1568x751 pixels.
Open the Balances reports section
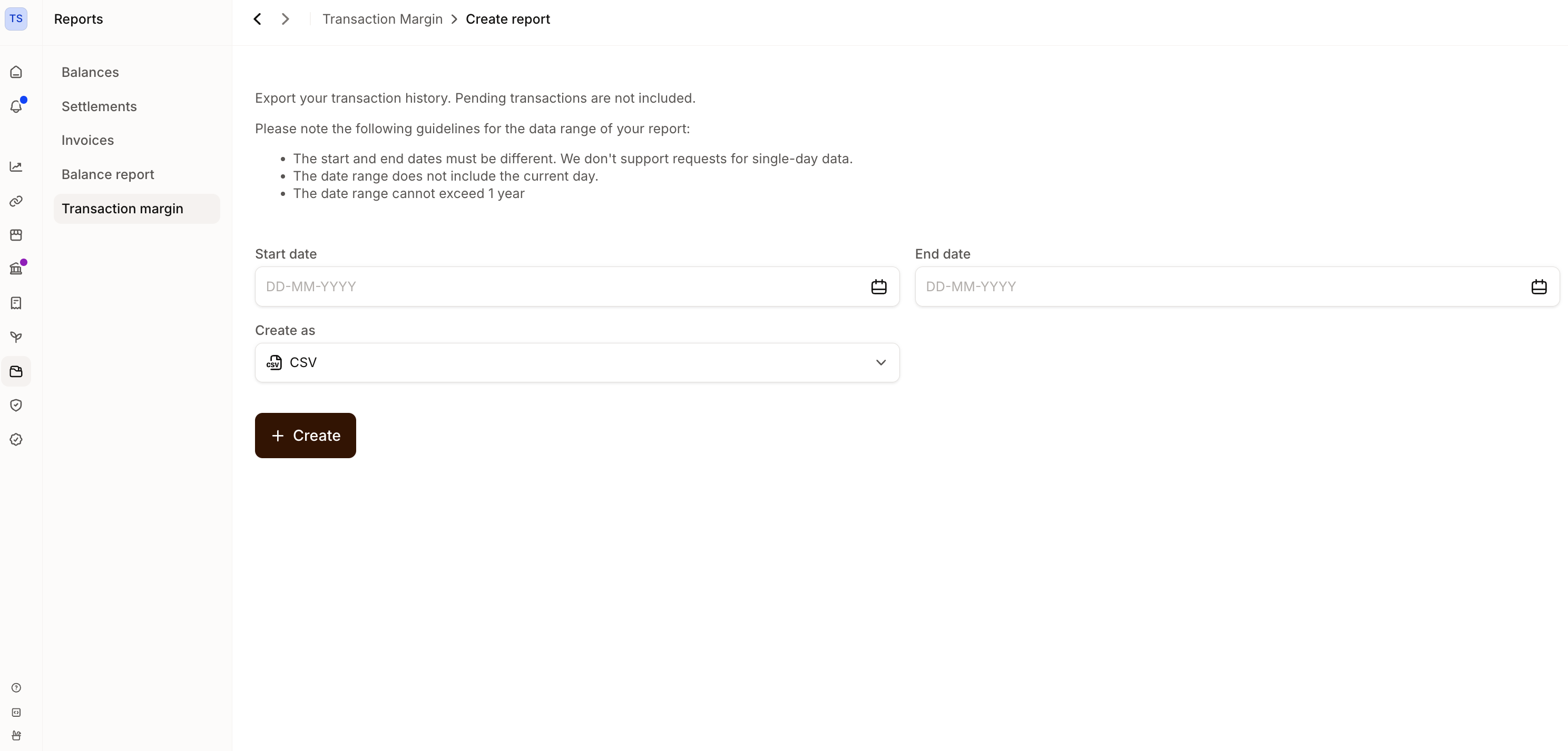[x=90, y=73]
